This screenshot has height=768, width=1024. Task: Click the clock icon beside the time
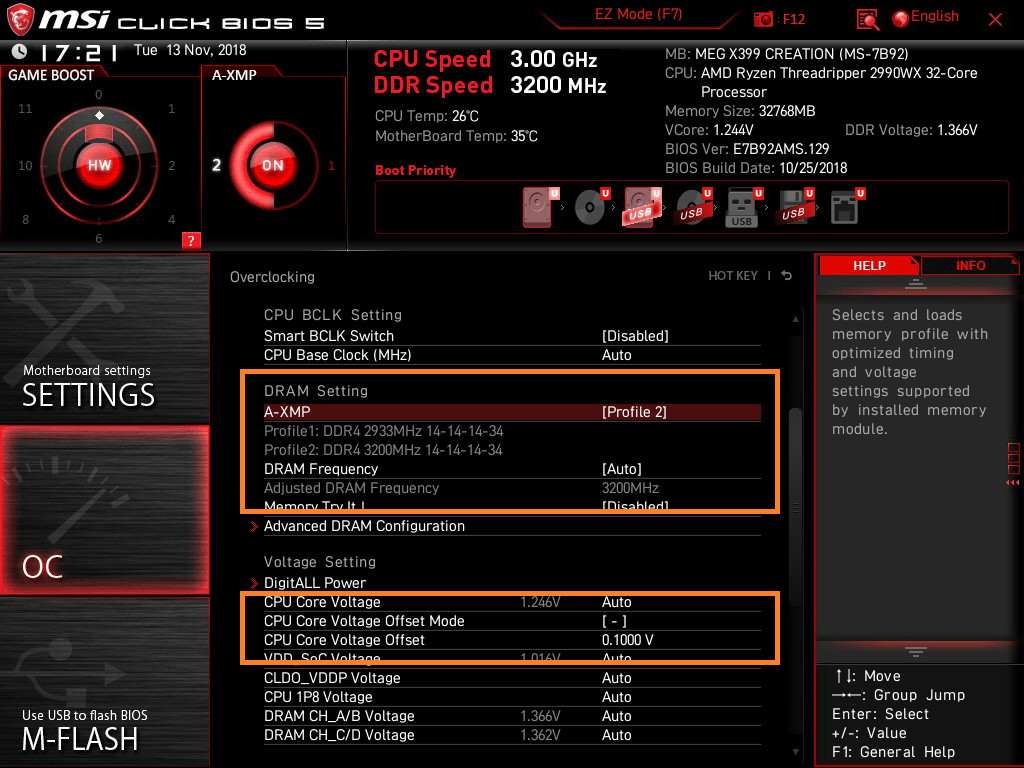[x=20, y=51]
